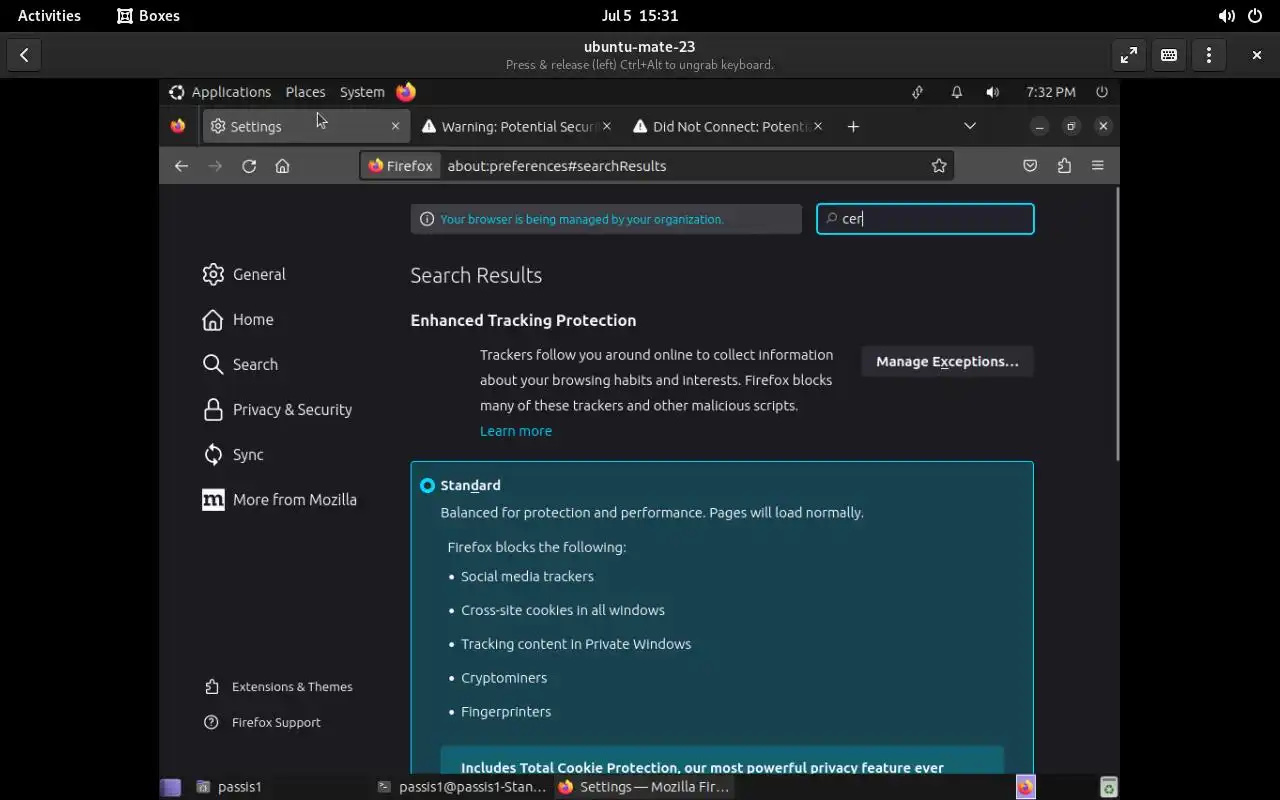The height and width of the screenshot is (800, 1280).
Task: Click the network indicator in MATE panel
Action: click(917, 92)
